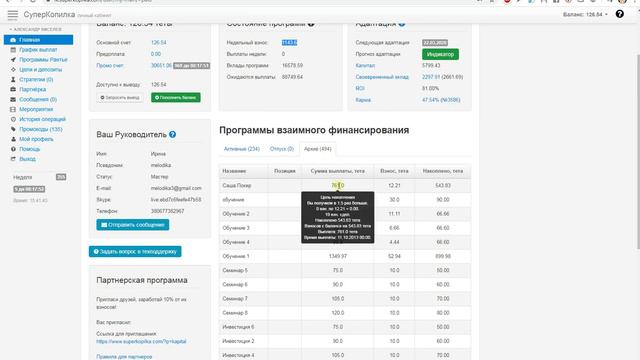The image size is (640, 360).
Task: Open Стратегии (0) page
Action: (x=36, y=80)
